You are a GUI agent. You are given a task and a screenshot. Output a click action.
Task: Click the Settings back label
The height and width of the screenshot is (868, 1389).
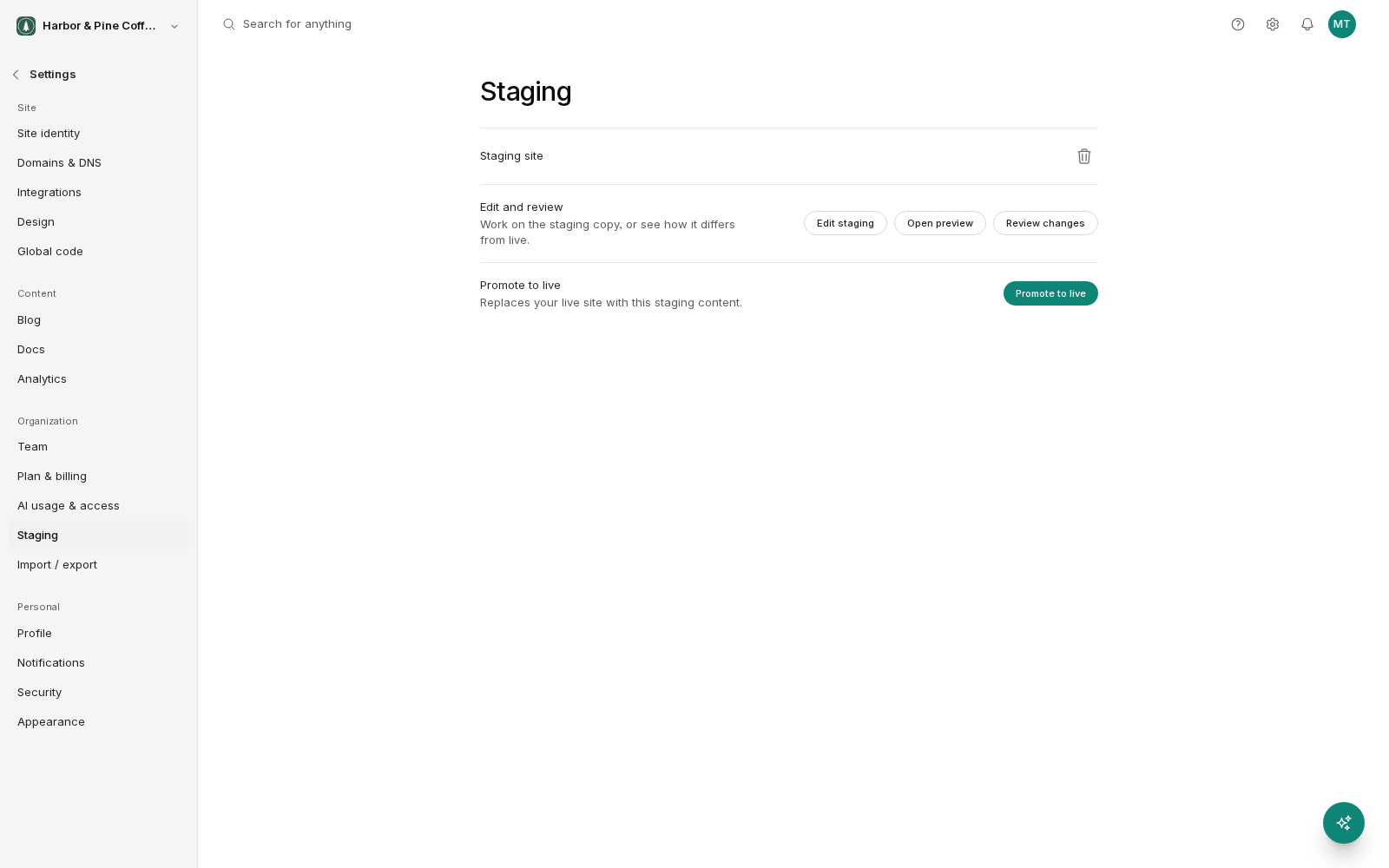click(53, 75)
